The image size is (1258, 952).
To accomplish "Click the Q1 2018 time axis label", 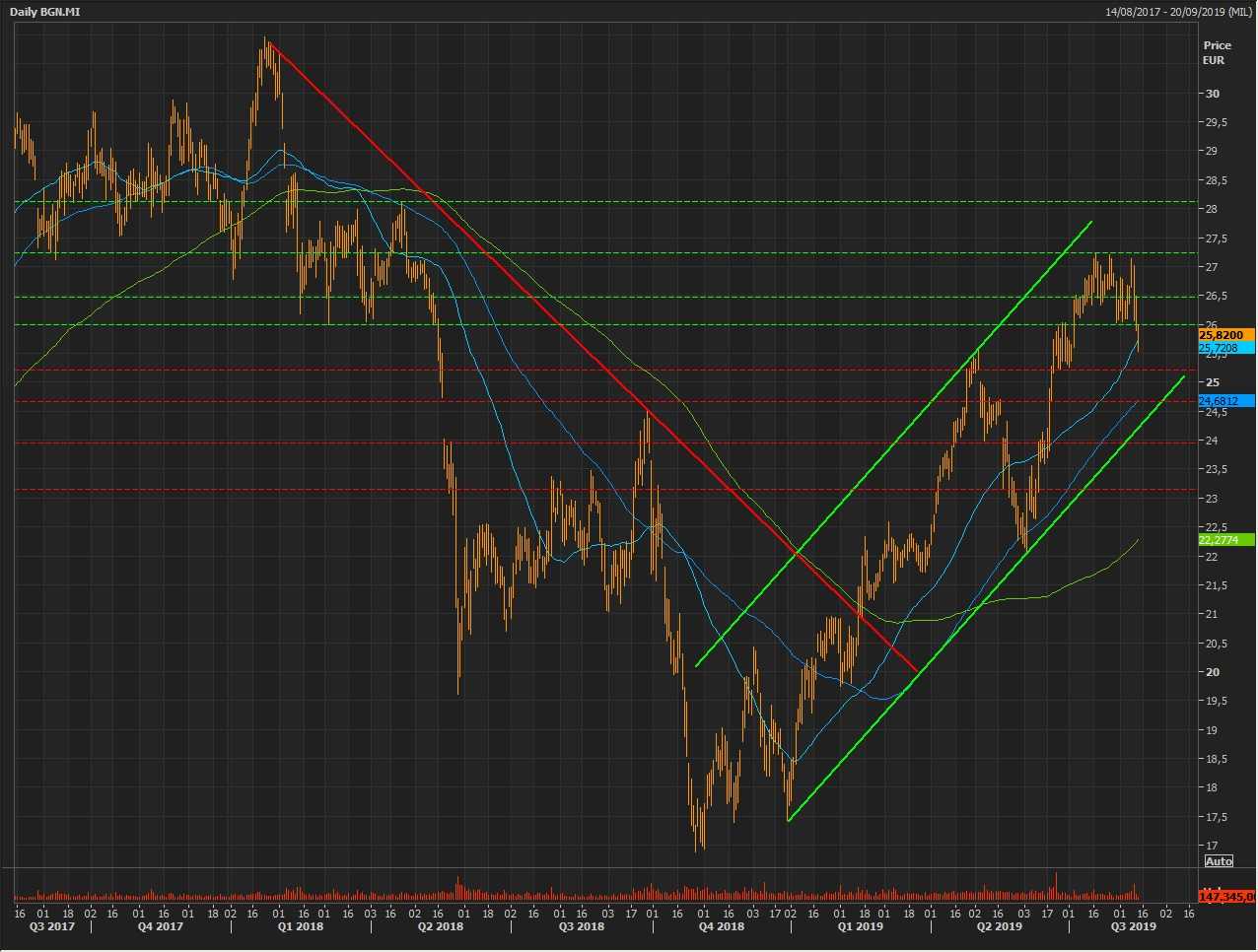I will (300, 926).
